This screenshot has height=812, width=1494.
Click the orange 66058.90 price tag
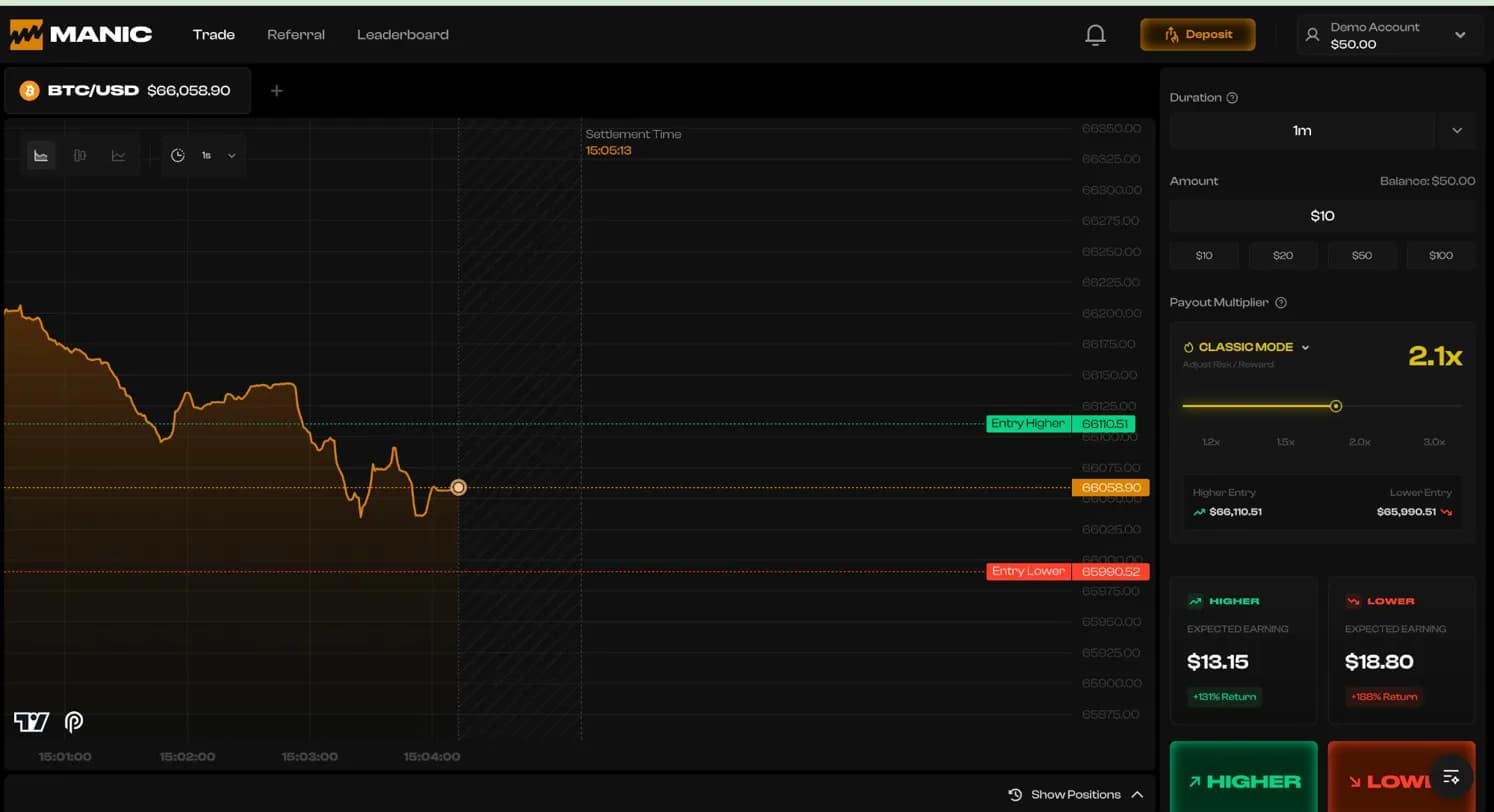[1111, 488]
